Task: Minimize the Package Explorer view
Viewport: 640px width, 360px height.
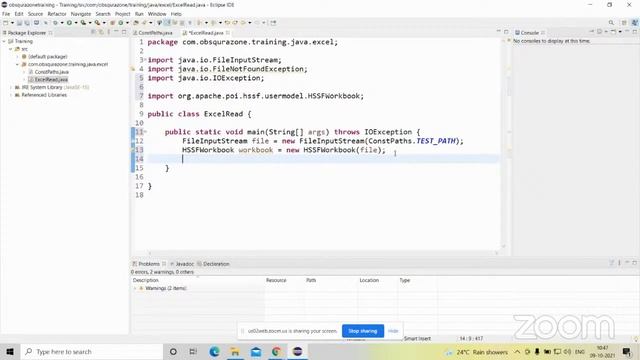Action: 116,31
